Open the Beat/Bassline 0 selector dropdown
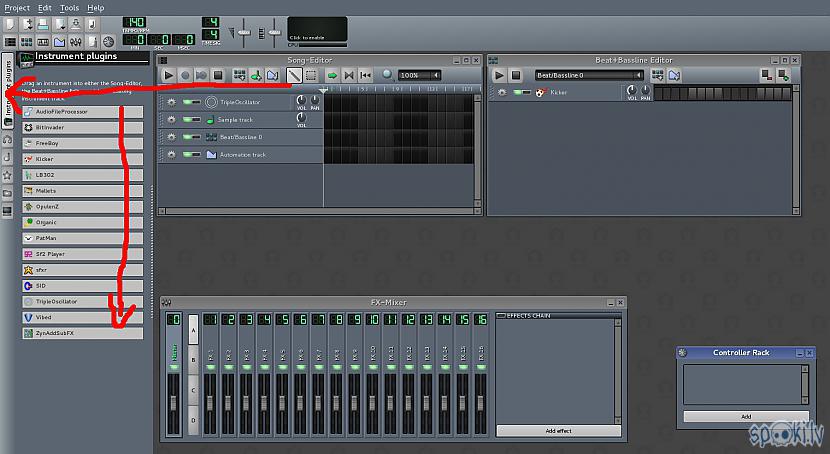The height and width of the screenshot is (454, 830). [589, 75]
